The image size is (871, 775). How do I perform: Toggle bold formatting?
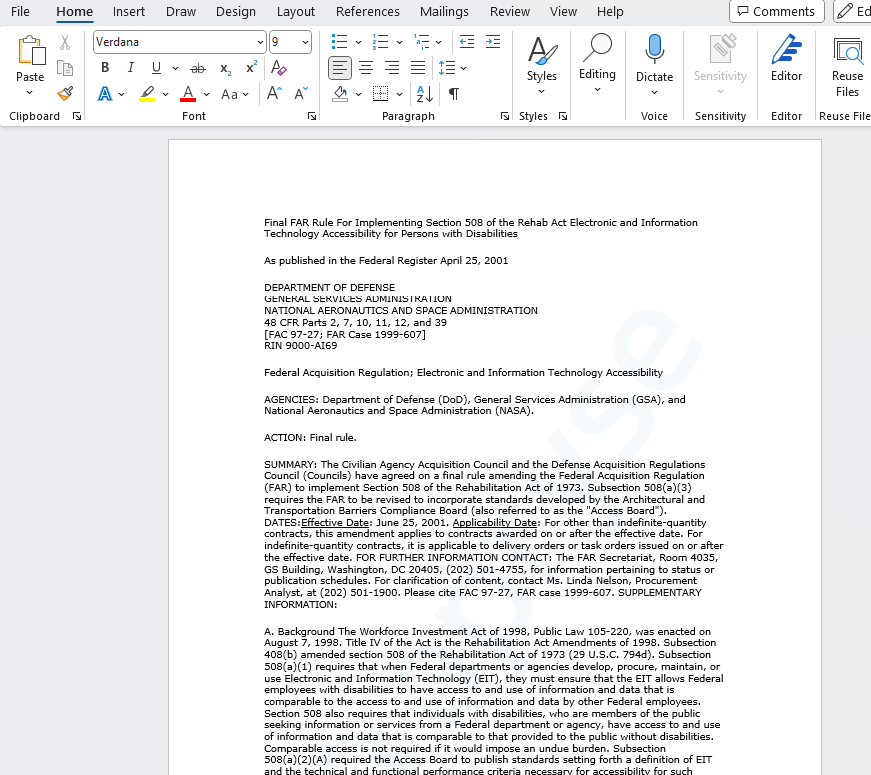pyautogui.click(x=104, y=67)
